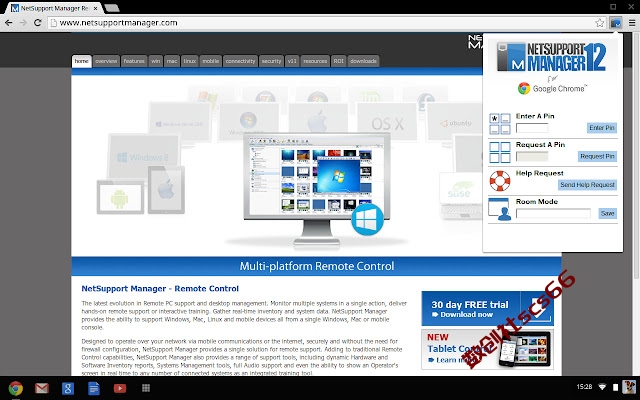Click the Room Mode Save button

pyautogui.click(x=607, y=213)
